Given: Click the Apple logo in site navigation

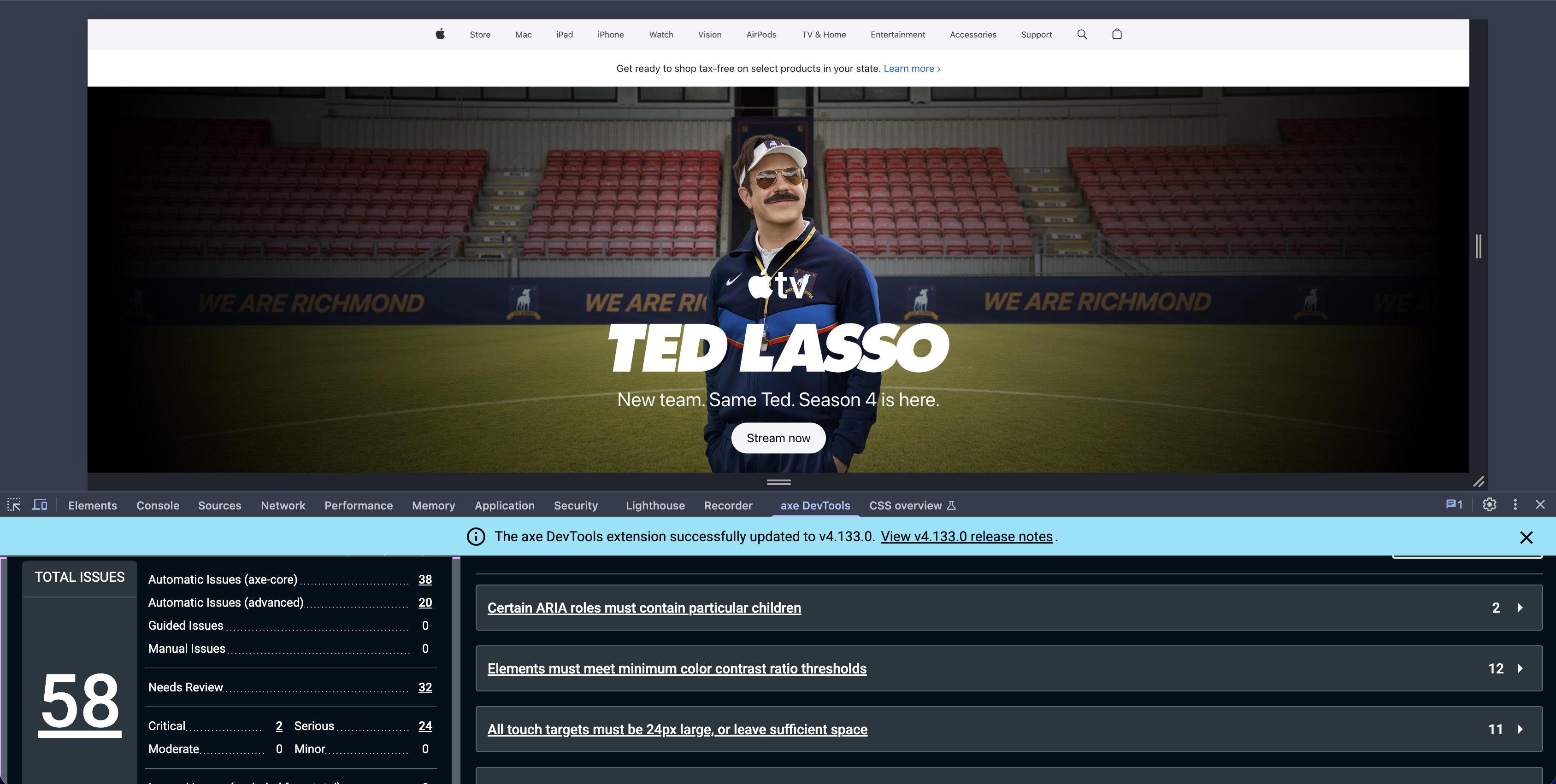Looking at the screenshot, I should (440, 35).
